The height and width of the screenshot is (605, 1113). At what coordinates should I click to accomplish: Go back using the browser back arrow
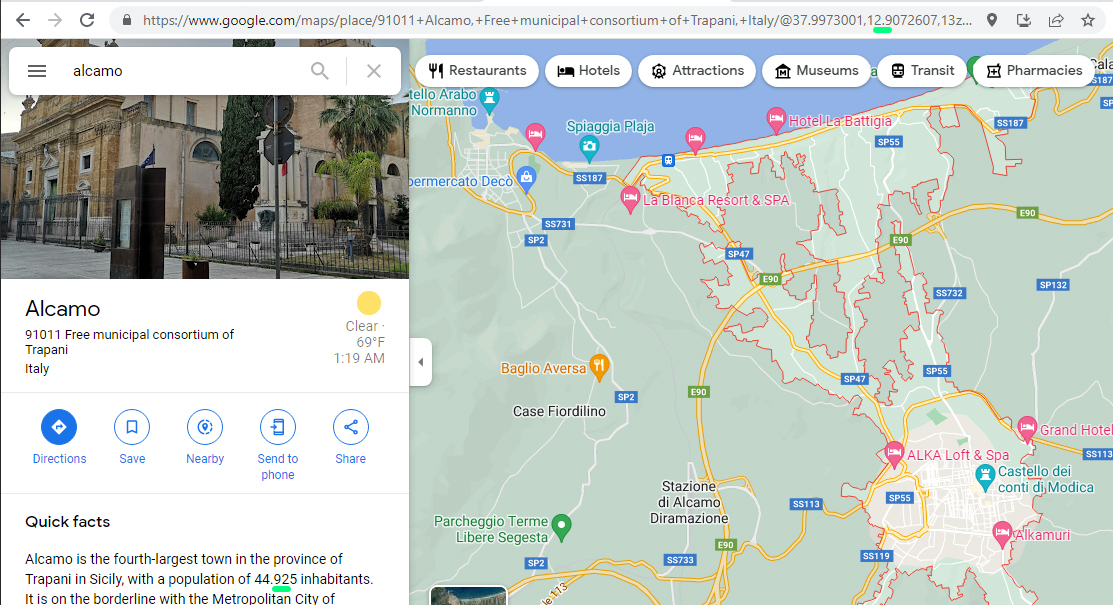point(23,20)
